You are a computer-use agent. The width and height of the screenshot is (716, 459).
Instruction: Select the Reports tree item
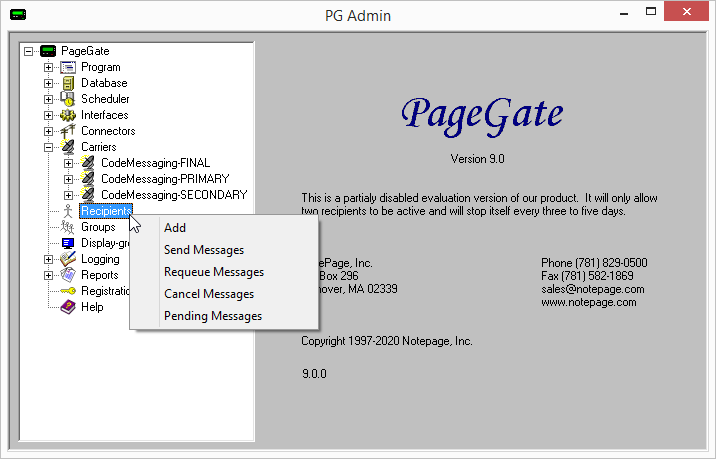click(x=100, y=275)
